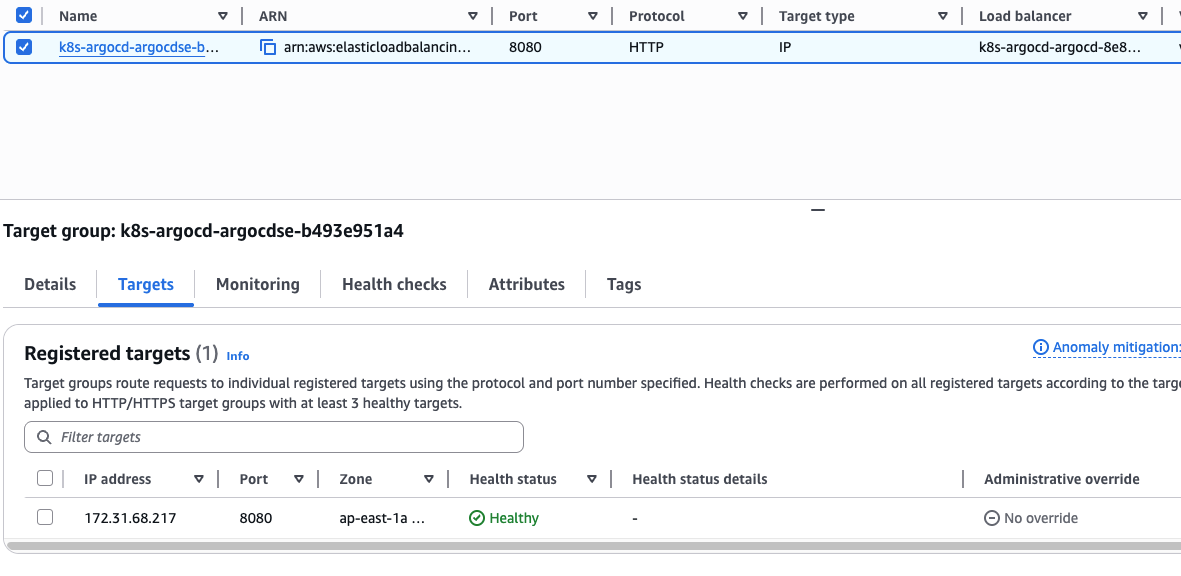This screenshot has width=1181, height=576.
Task: Sort registered targets by Health status arrow
Action: [592, 479]
